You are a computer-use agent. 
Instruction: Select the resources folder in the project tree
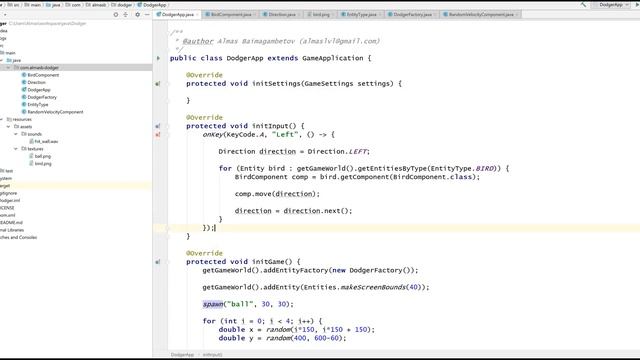19,120
